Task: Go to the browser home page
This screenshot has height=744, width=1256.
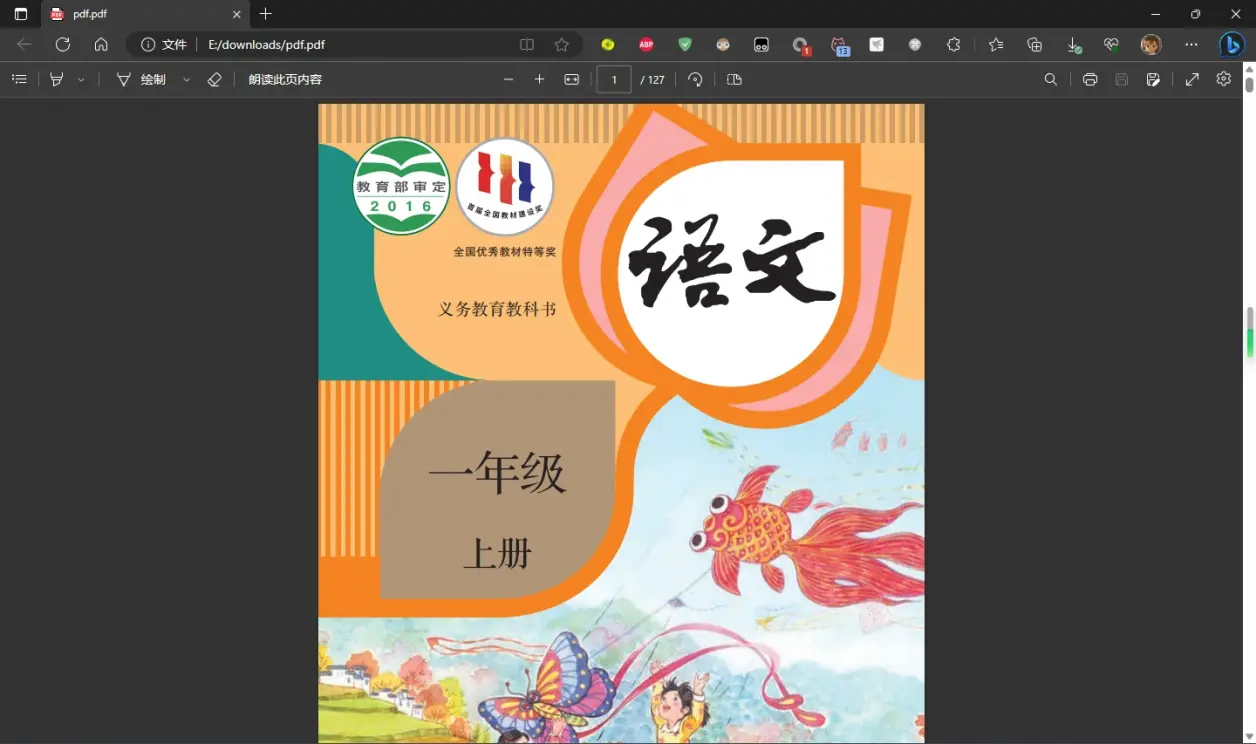Action: 101,44
